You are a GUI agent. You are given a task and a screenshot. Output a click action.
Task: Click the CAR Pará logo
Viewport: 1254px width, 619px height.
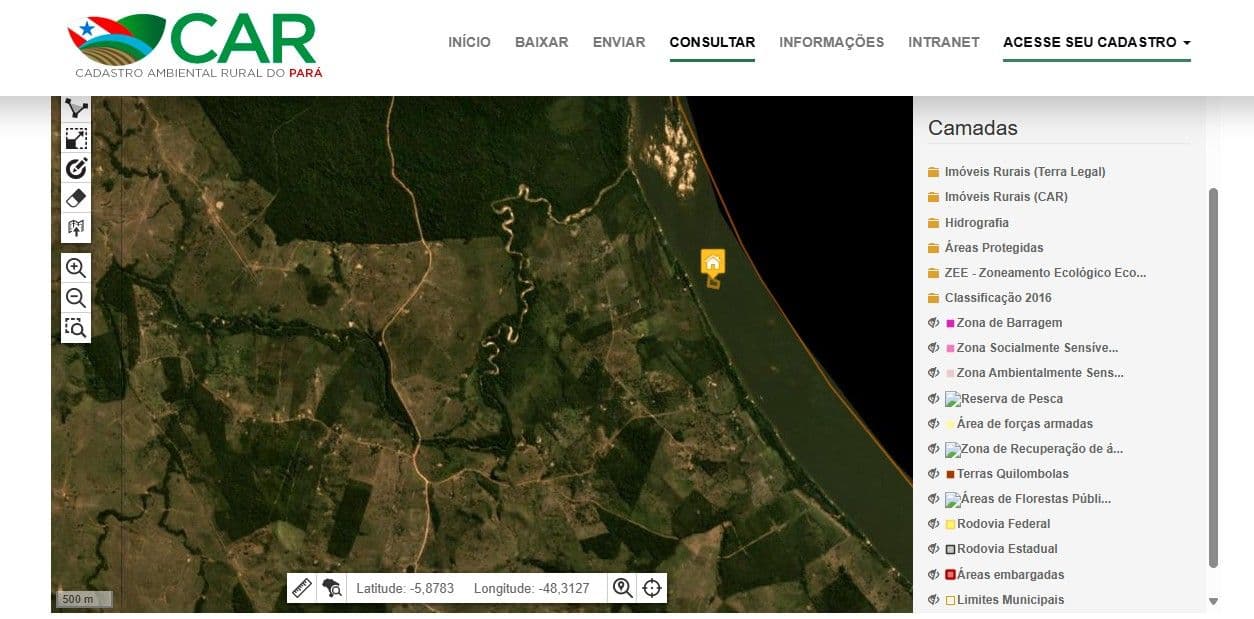(x=195, y=46)
